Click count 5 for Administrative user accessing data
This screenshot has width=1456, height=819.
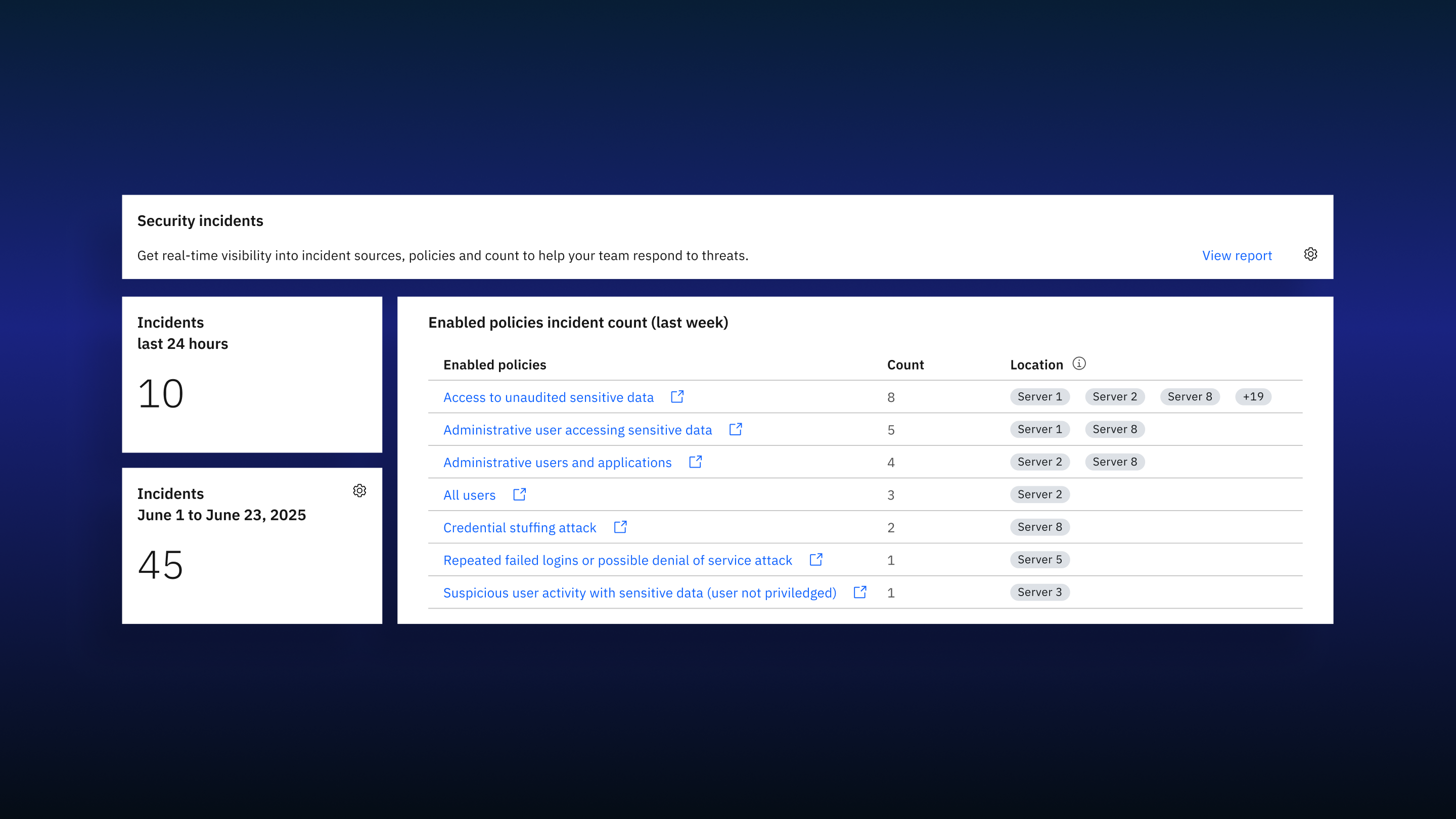(891, 430)
